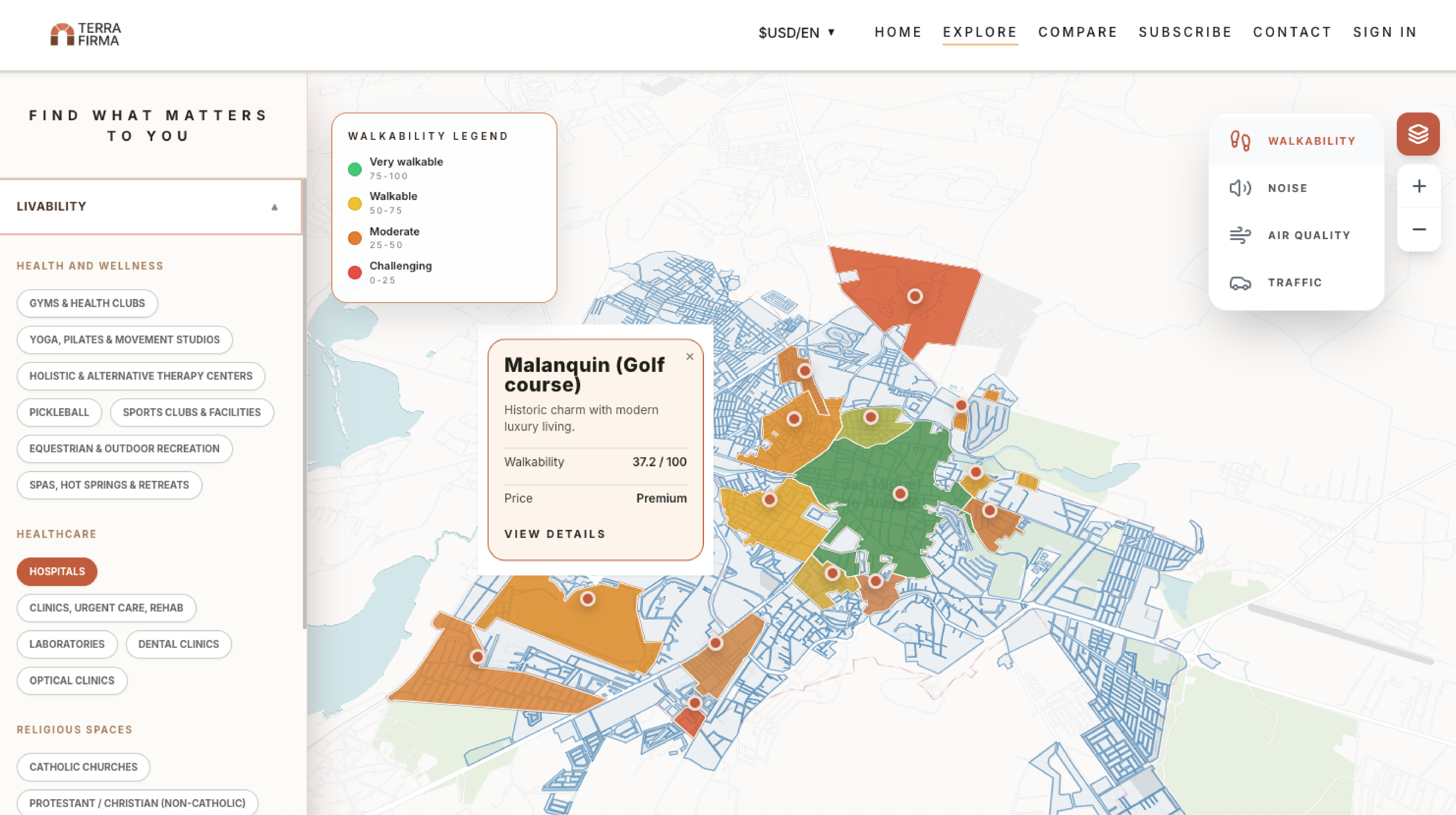
Task: Enable the Dental Clinics filter chip
Action: tap(178, 644)
